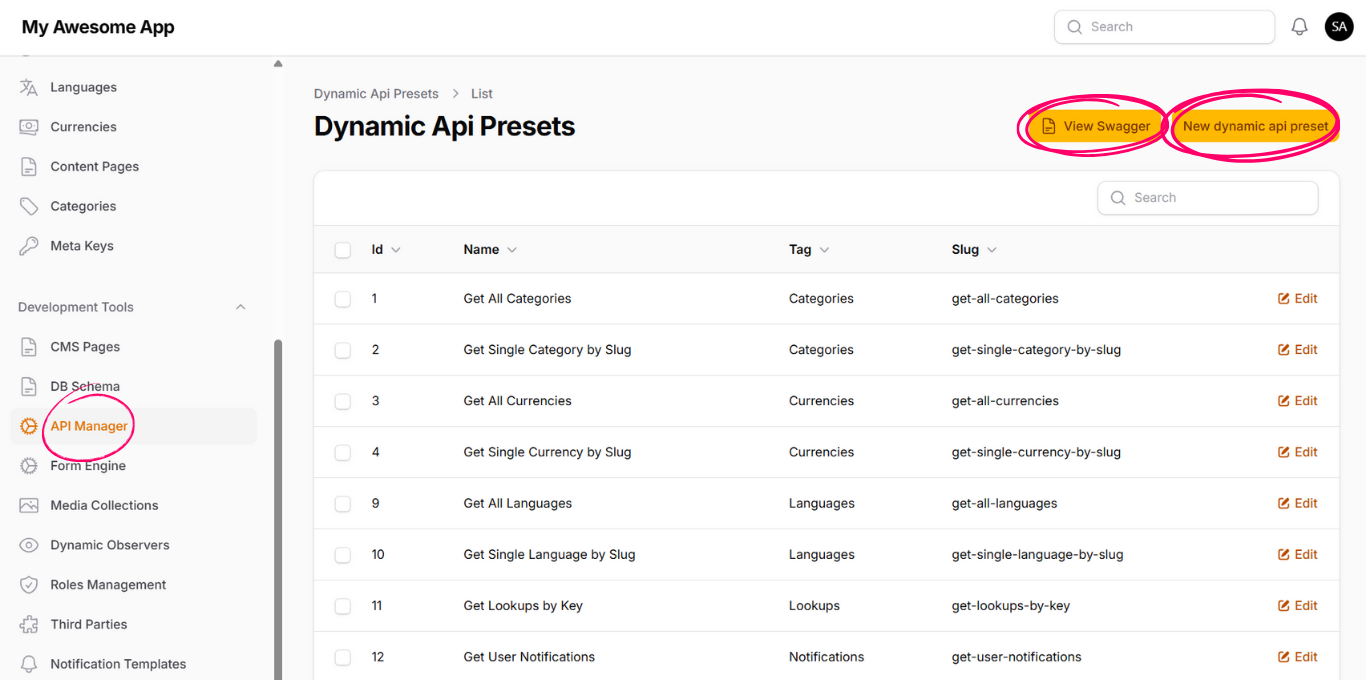Click the sidebar vertical scrollbar
This screenshot has height=680, width=1366.
(x=278, y=500)
